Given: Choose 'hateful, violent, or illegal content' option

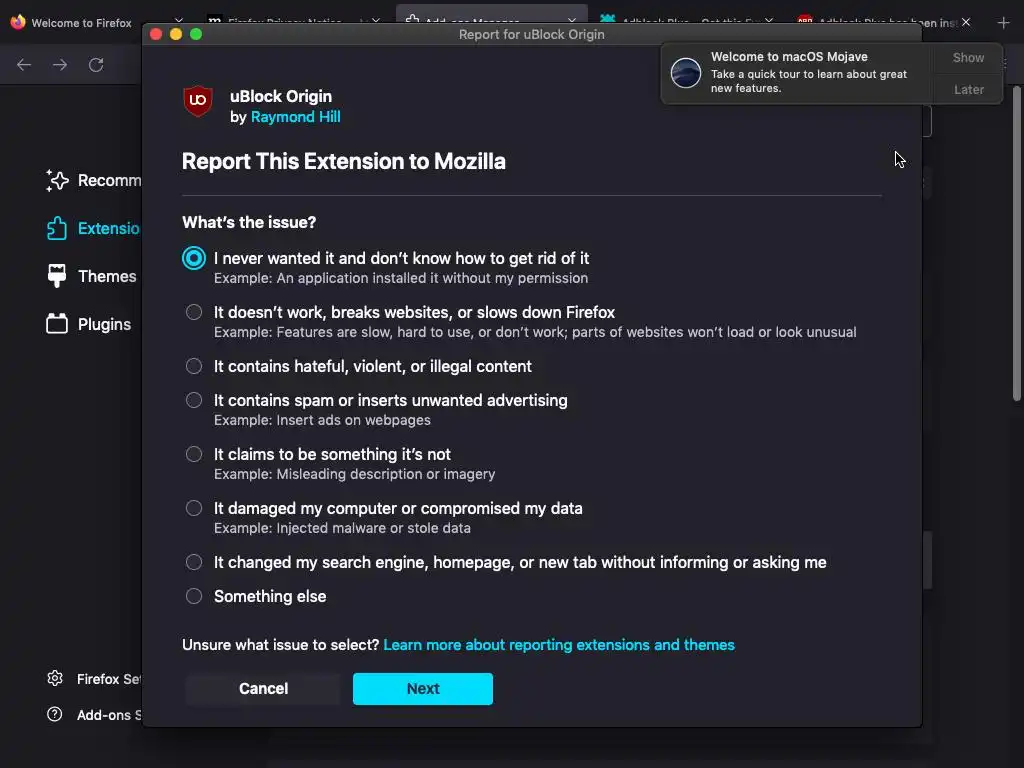Looking at the screenshot, I should point(193,366).
